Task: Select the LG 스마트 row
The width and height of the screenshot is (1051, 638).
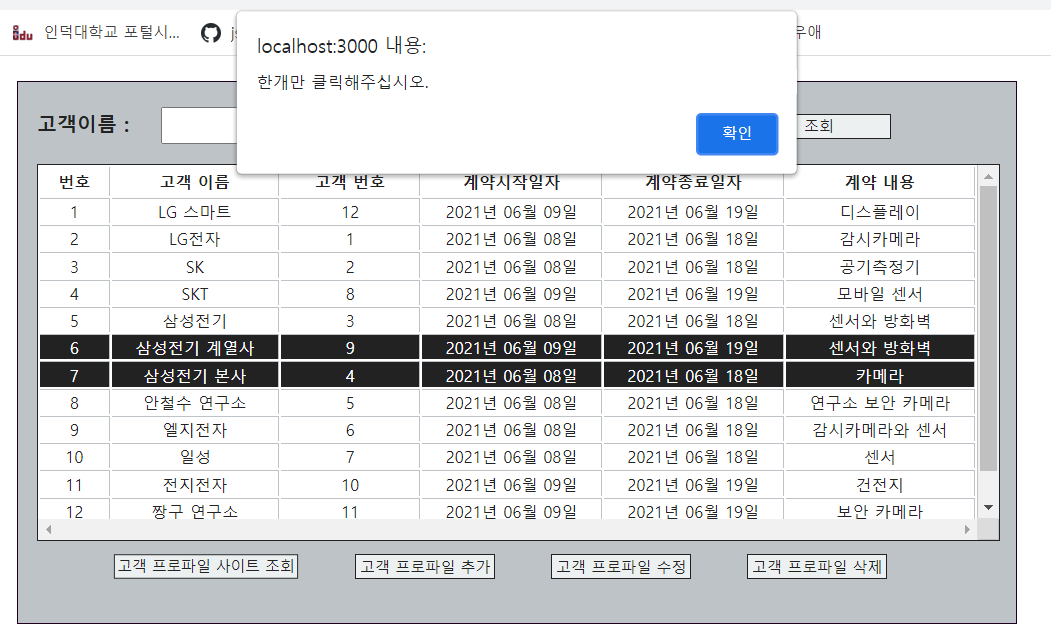Action: tap(194, 209)
